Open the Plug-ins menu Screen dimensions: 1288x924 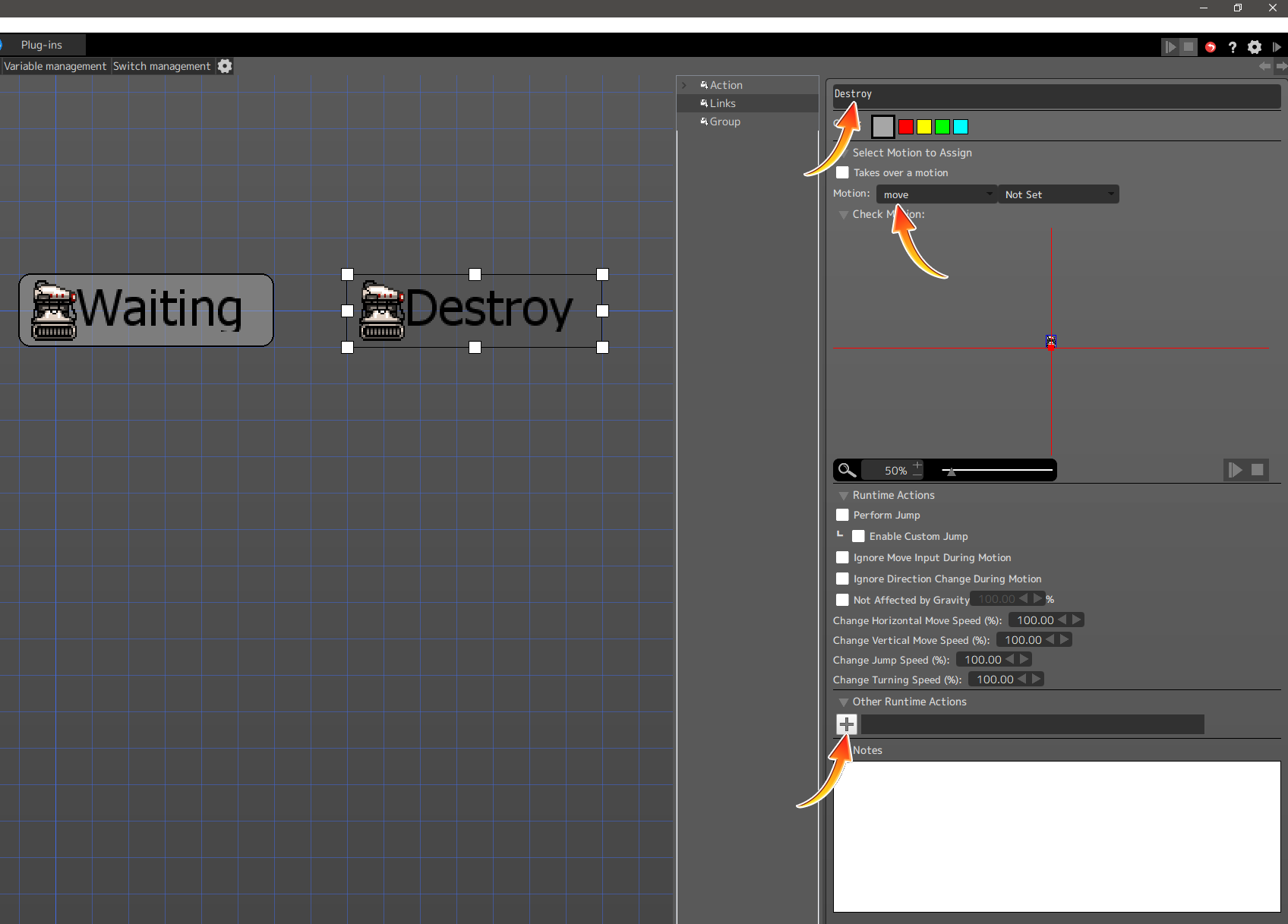tap(42, 45)
